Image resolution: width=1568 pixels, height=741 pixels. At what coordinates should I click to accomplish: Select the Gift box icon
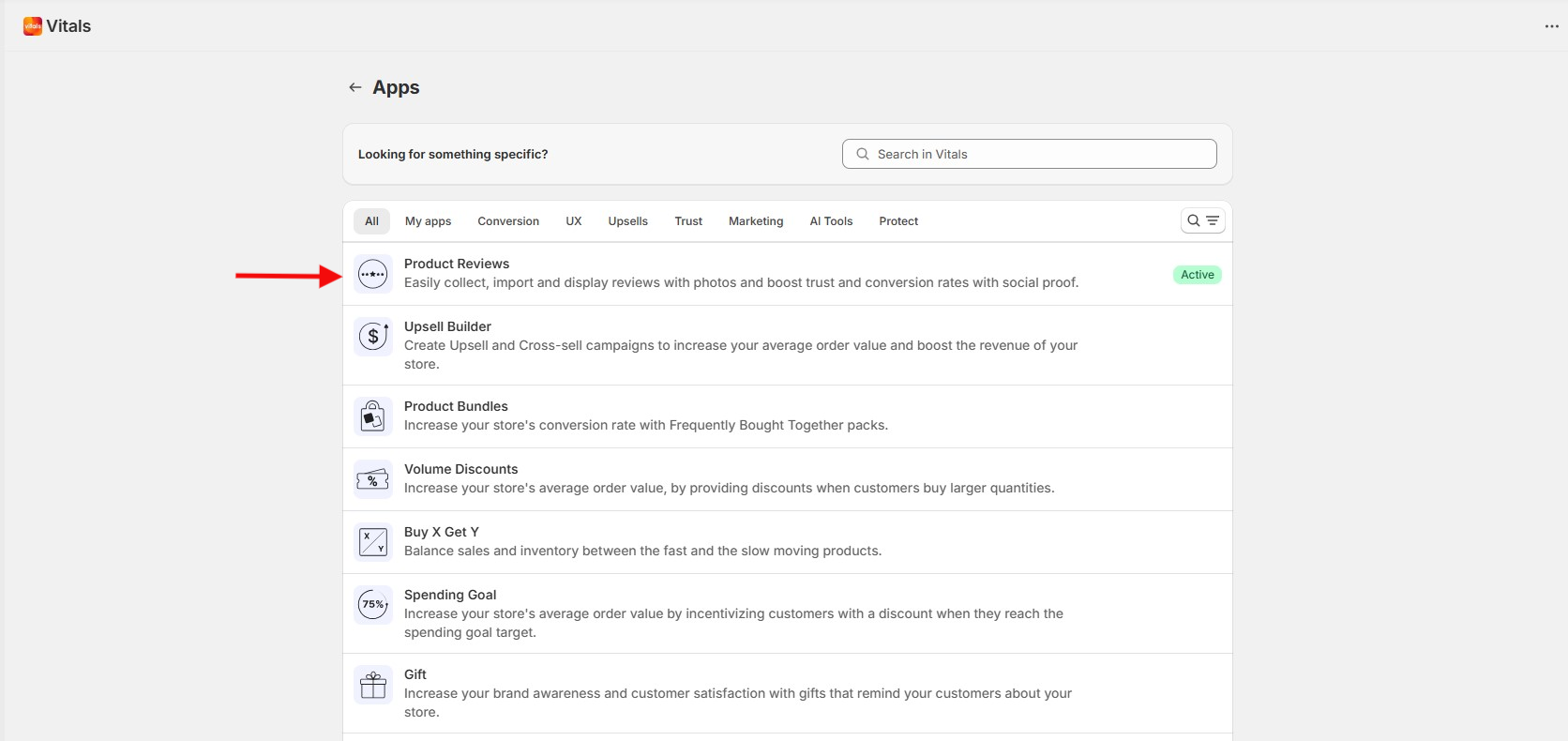point(373,685)
